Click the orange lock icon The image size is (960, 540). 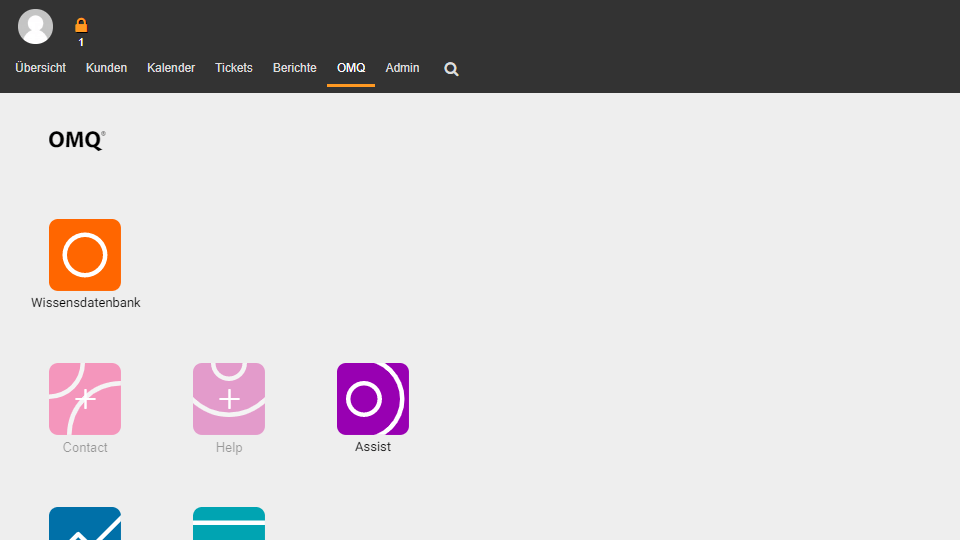[x=81, y=25]
